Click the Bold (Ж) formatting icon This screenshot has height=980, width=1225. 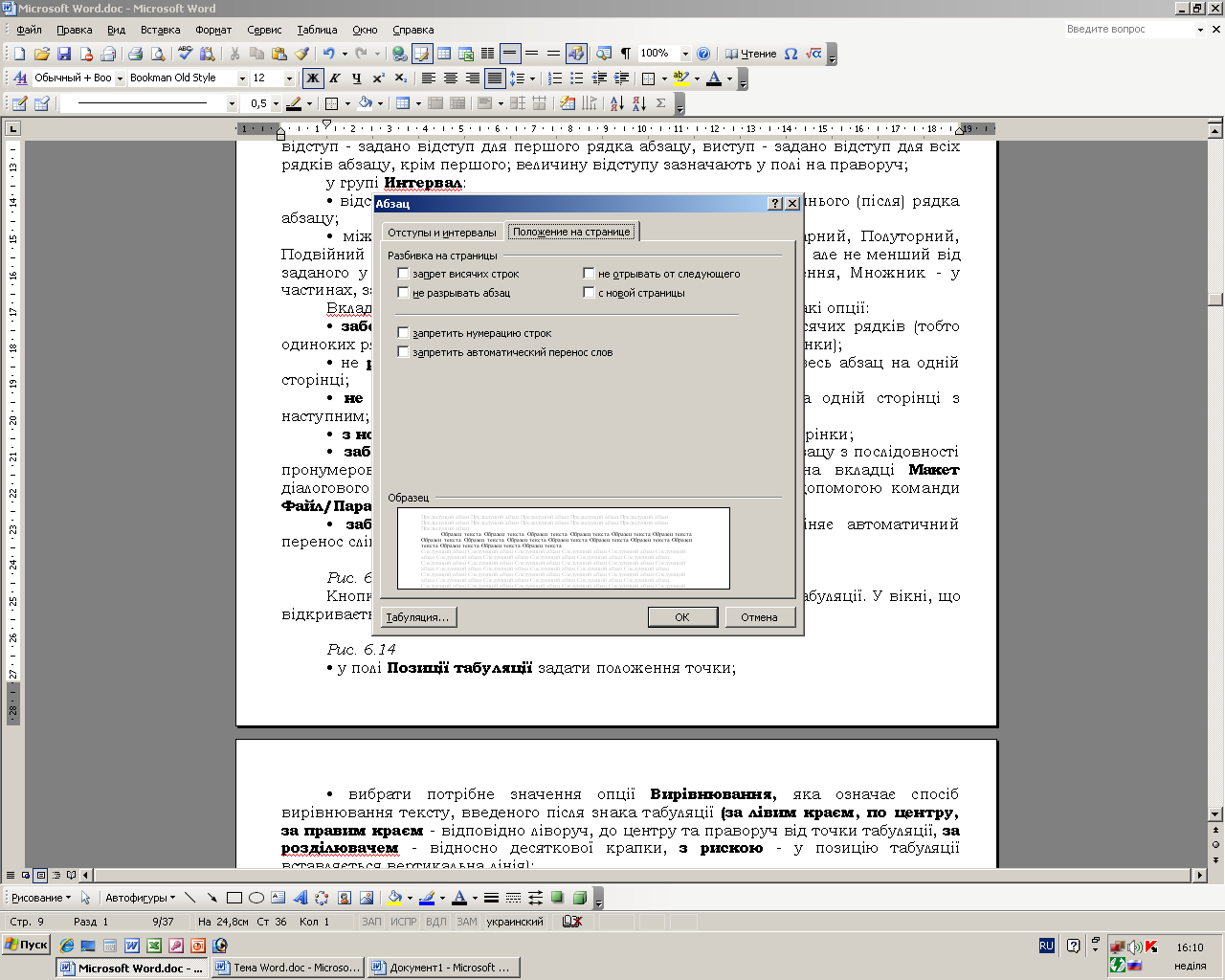coord(313,78)
